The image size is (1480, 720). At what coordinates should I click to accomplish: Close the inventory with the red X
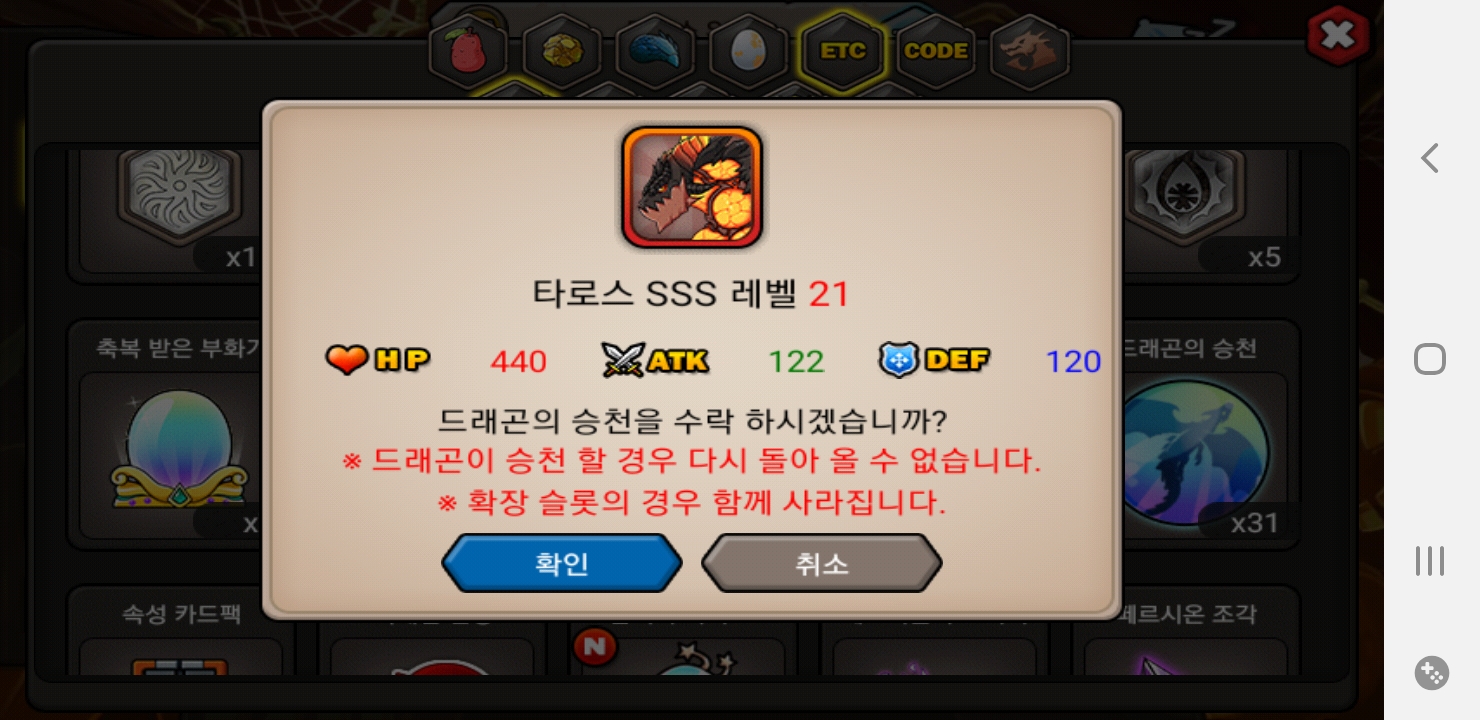[1338, 37]
